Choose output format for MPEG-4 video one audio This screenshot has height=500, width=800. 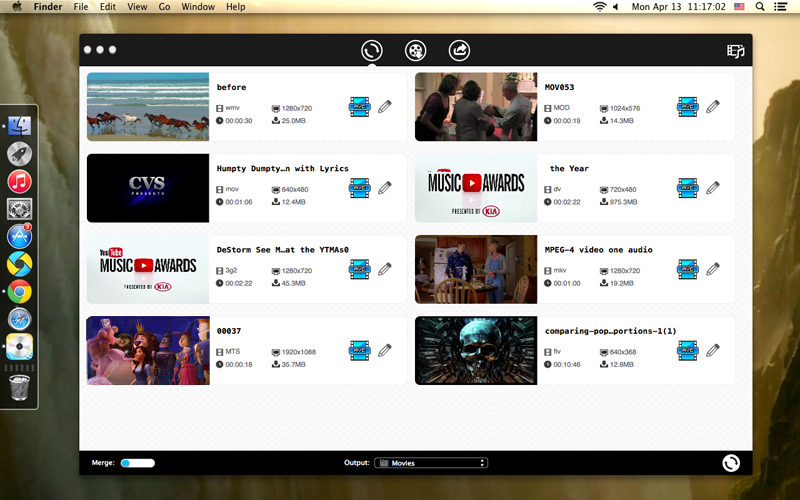point(688,269)
